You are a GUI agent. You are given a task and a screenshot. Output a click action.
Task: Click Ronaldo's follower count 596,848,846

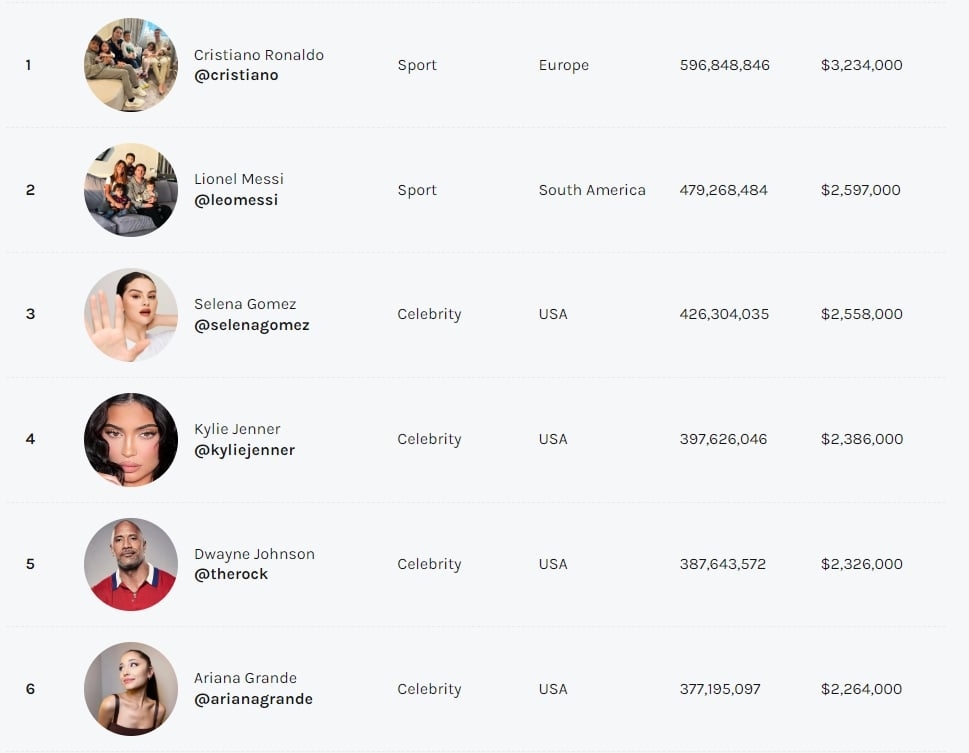(x=725, y=65)
